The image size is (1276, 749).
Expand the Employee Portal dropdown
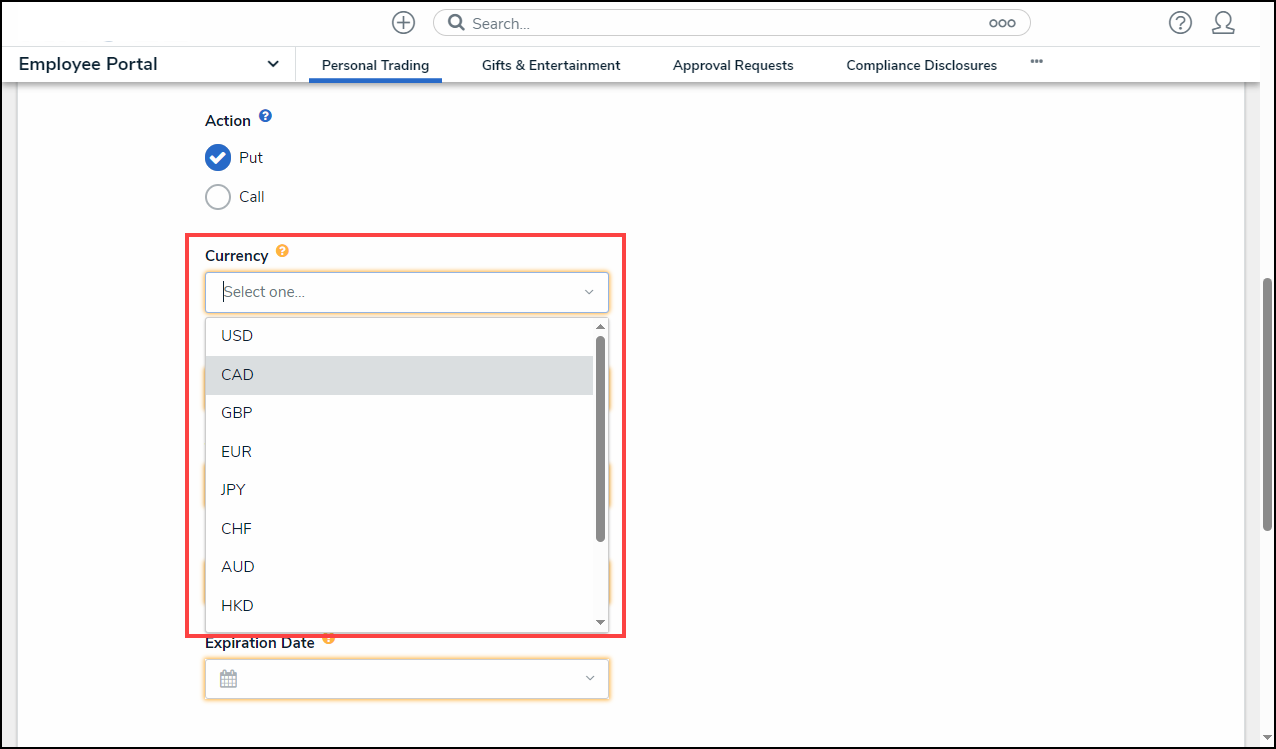pos(273,64)
